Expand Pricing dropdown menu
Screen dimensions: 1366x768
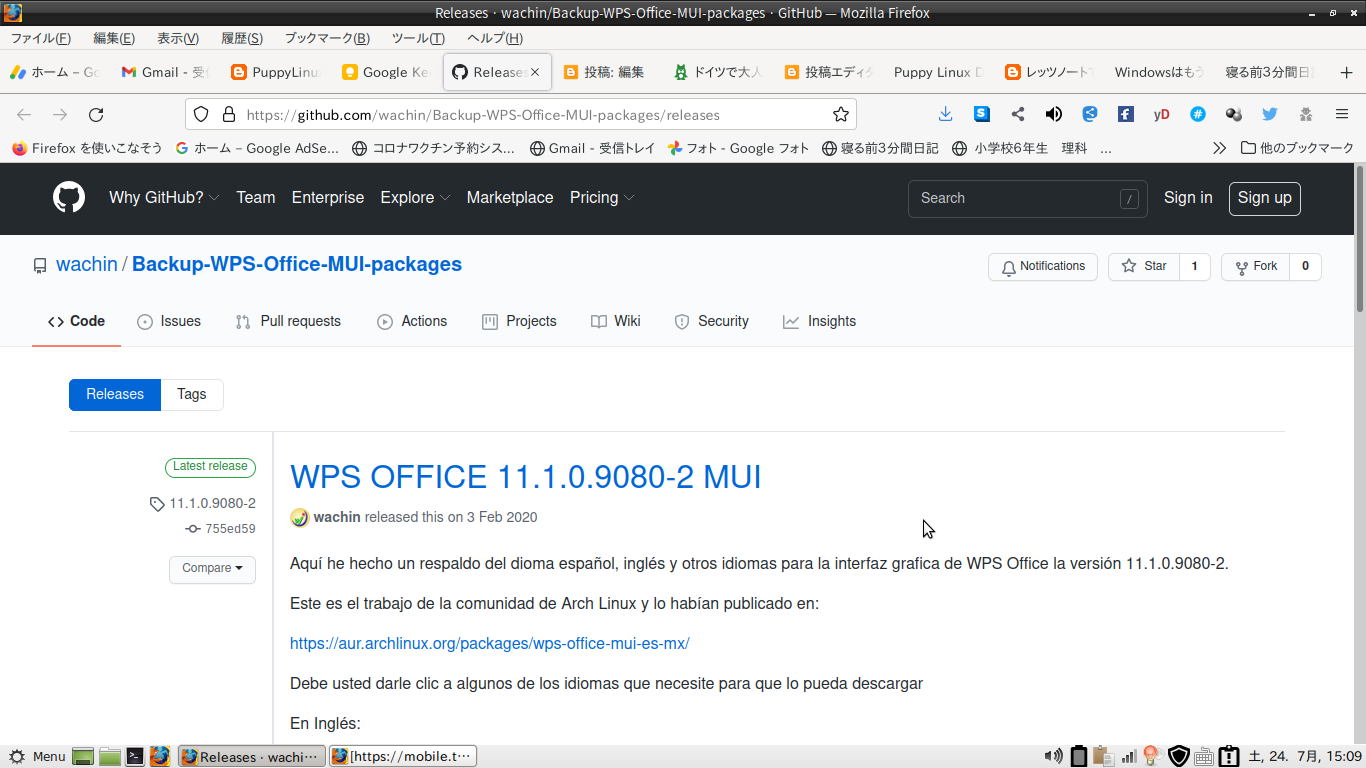[x=602, y=198]
